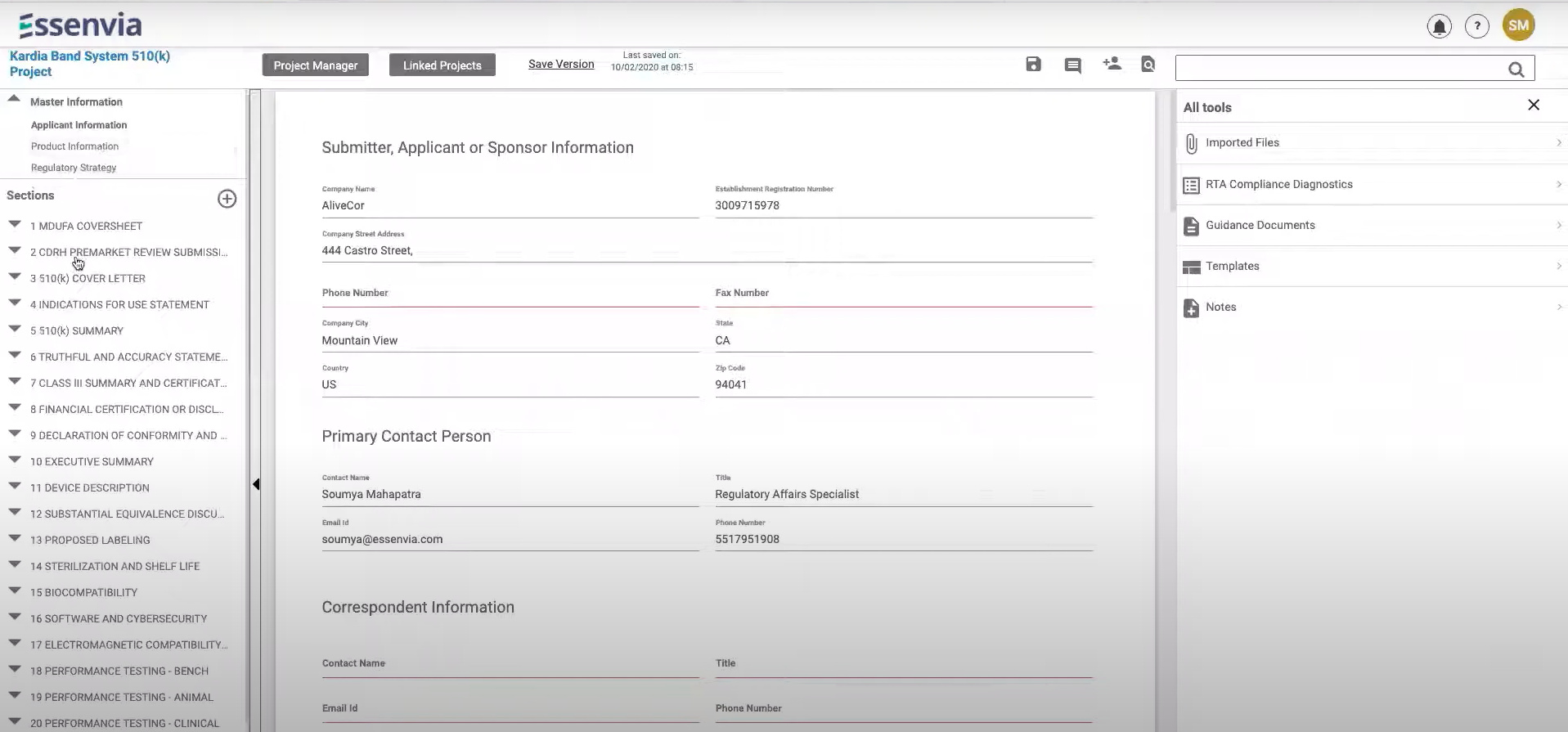1568x732 pixels.
Task: Open the notifications bell icon
Action: pos(1439,26)
